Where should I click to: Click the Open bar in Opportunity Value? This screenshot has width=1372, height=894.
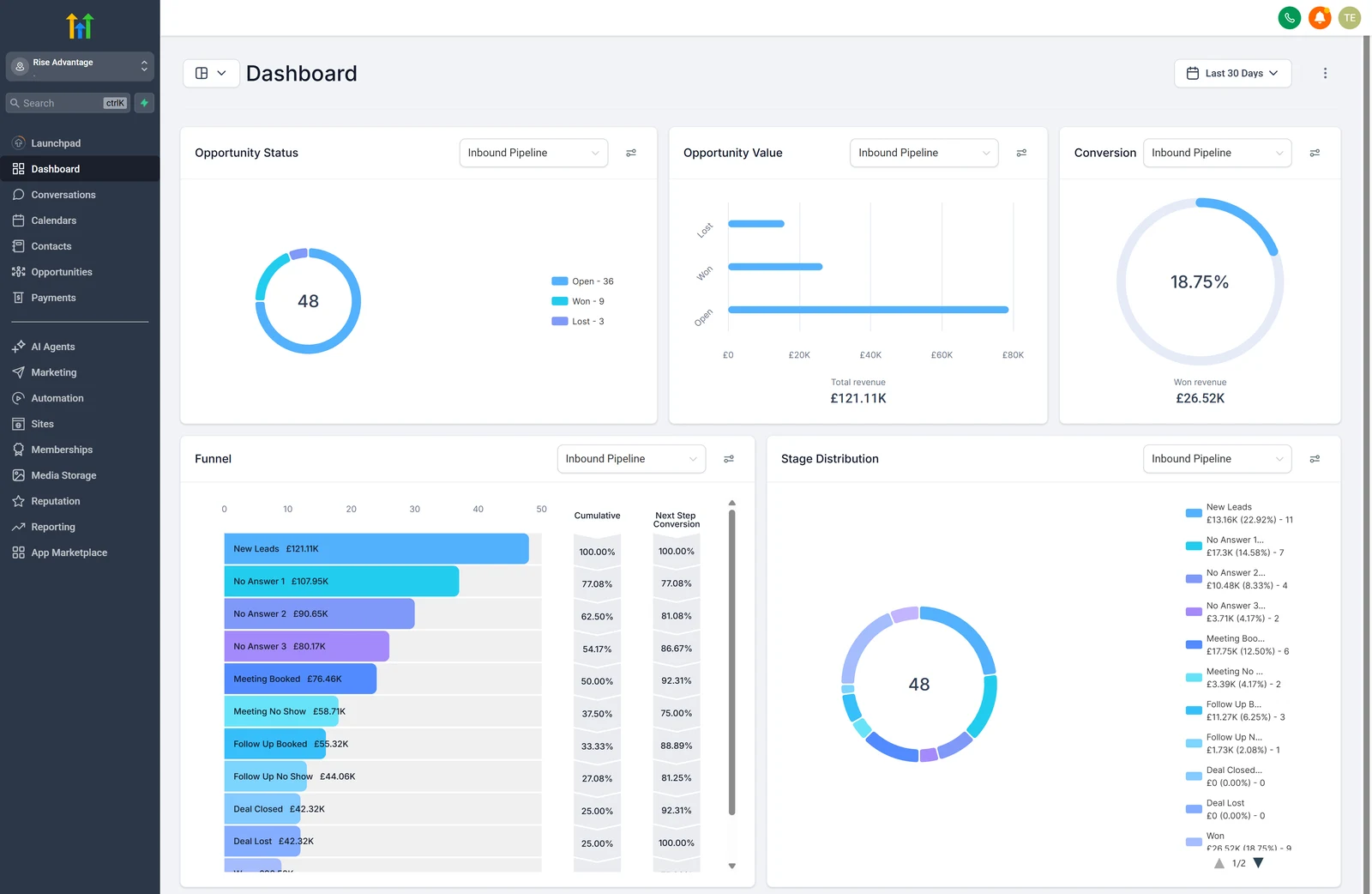tap(868, 310)
